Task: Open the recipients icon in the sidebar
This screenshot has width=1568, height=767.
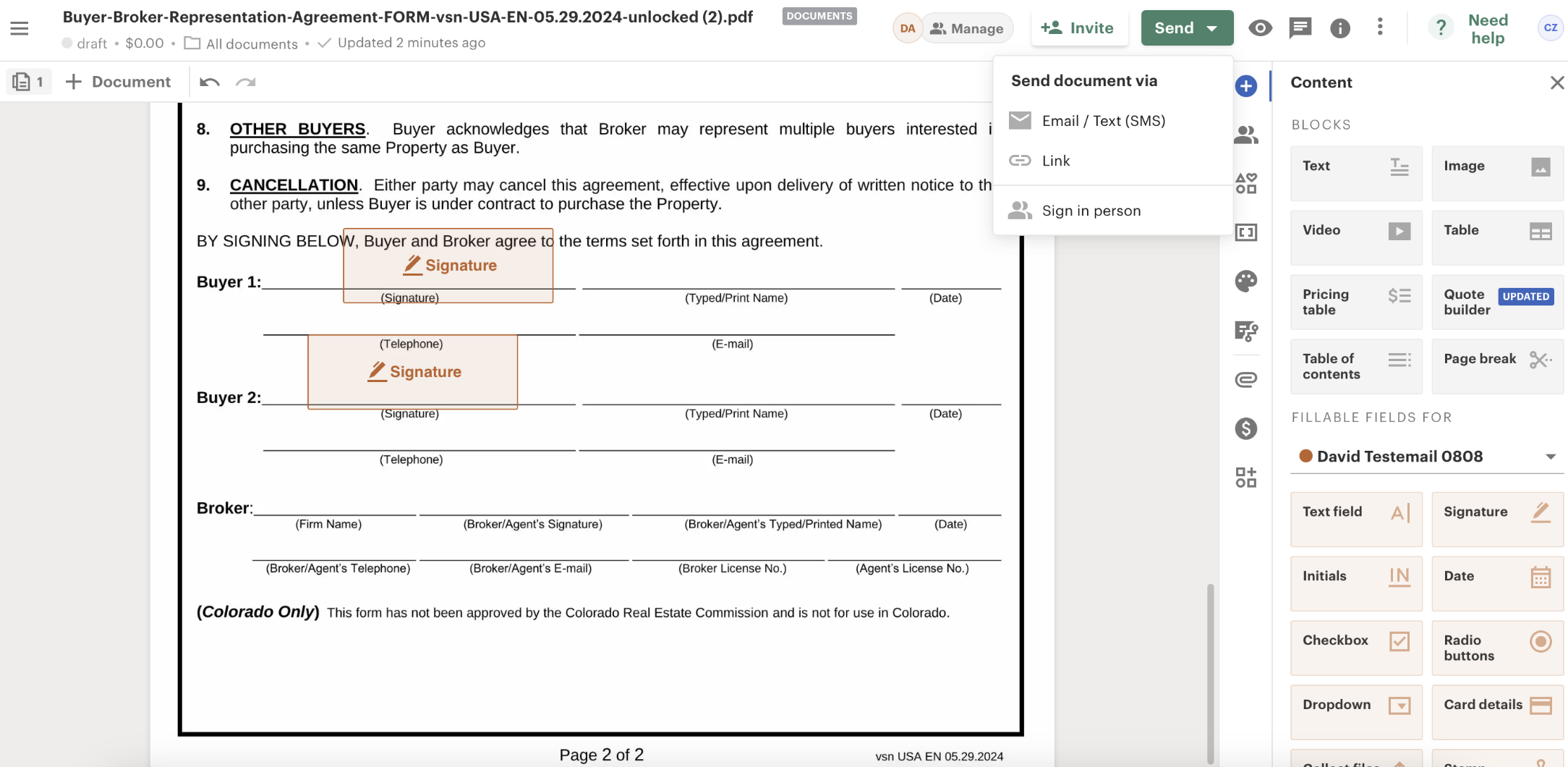Action: tap(1245, 135)
